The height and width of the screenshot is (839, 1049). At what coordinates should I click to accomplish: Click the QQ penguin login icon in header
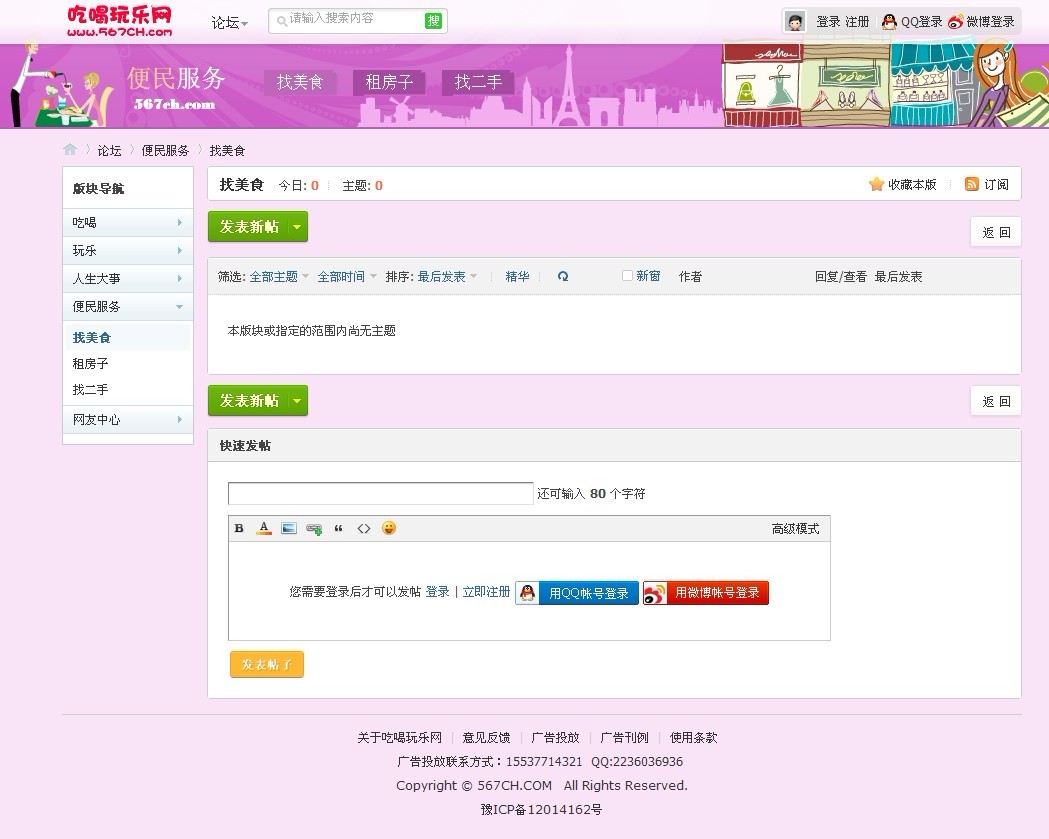tap(889, 21)
